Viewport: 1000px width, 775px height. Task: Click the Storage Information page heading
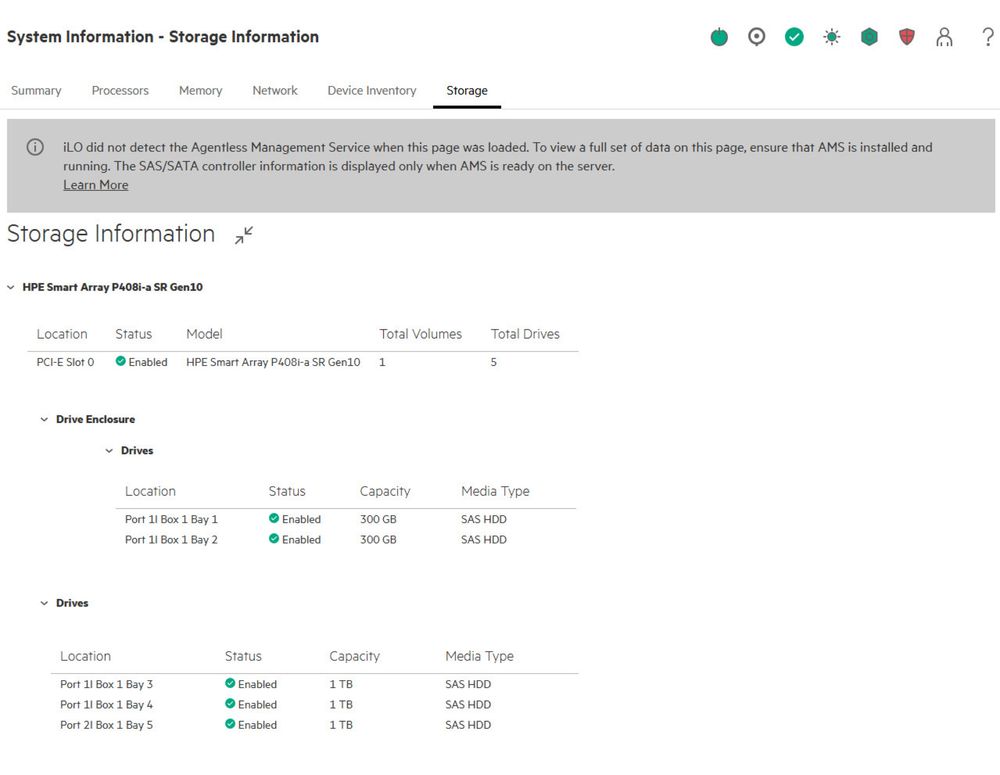[111, 234]
